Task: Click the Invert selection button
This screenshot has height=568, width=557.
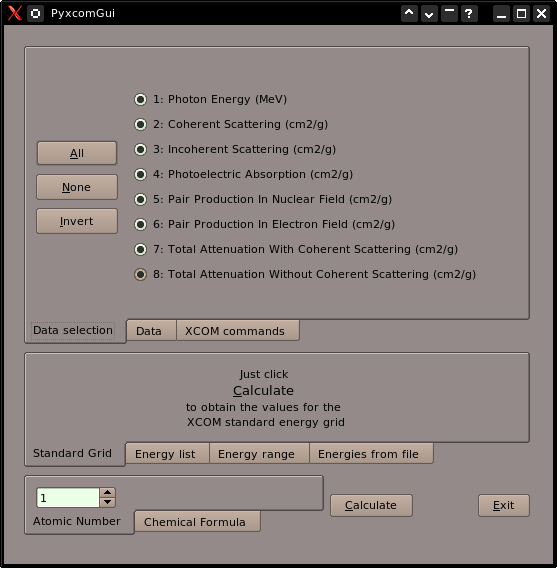Action: point(77,221)
